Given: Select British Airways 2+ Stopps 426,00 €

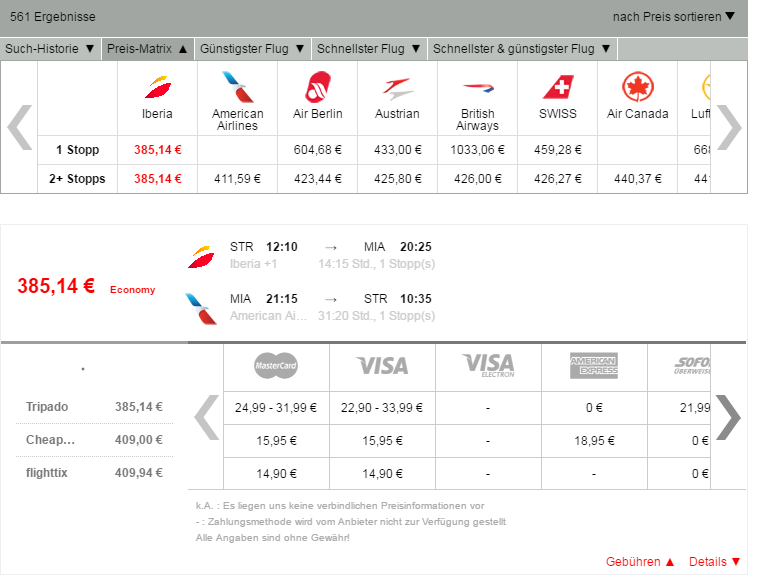Looking at the screenshot, I should (478, 179).
